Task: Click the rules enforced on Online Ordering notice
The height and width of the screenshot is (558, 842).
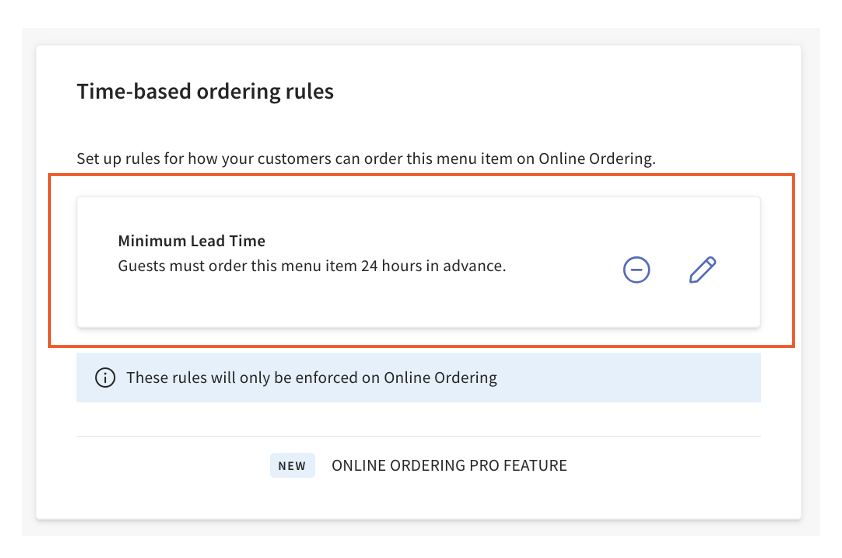Action: click(x=311, y=378)
